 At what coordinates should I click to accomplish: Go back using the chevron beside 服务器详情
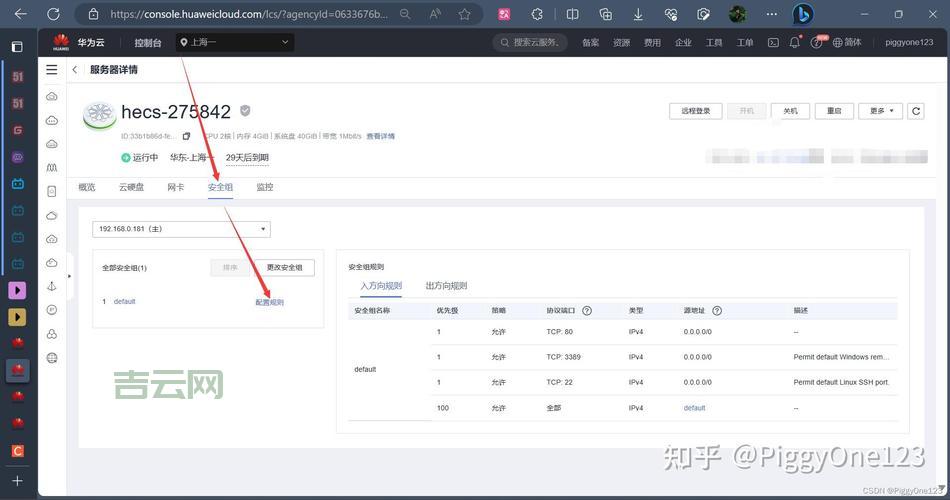point(75,70)
